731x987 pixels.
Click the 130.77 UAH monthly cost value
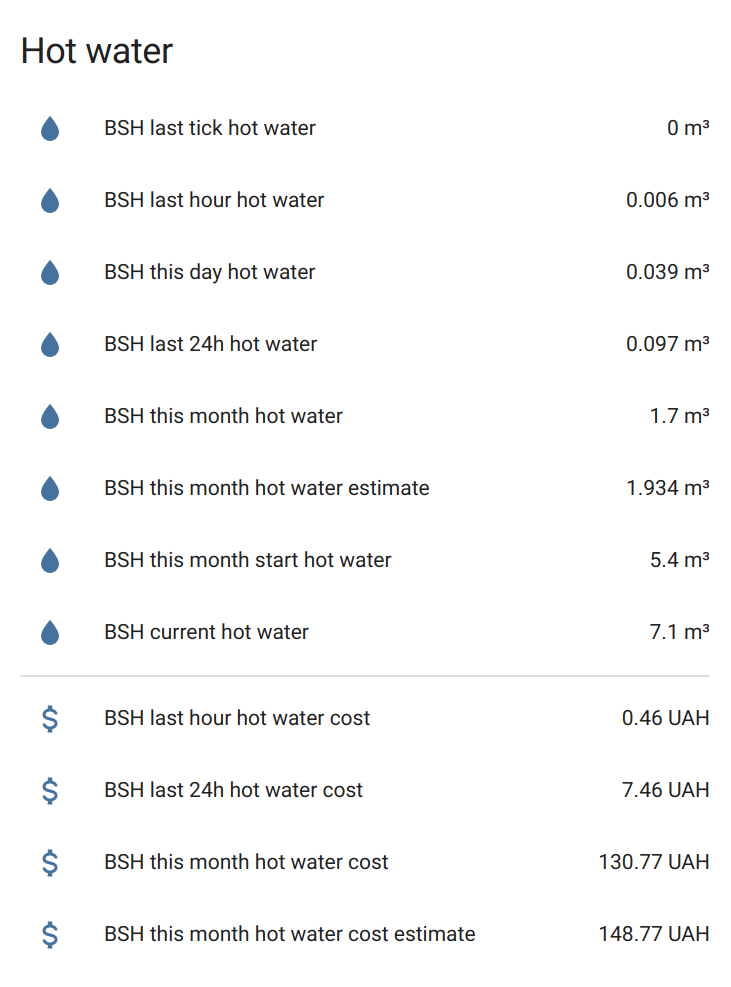click(654, 862)
